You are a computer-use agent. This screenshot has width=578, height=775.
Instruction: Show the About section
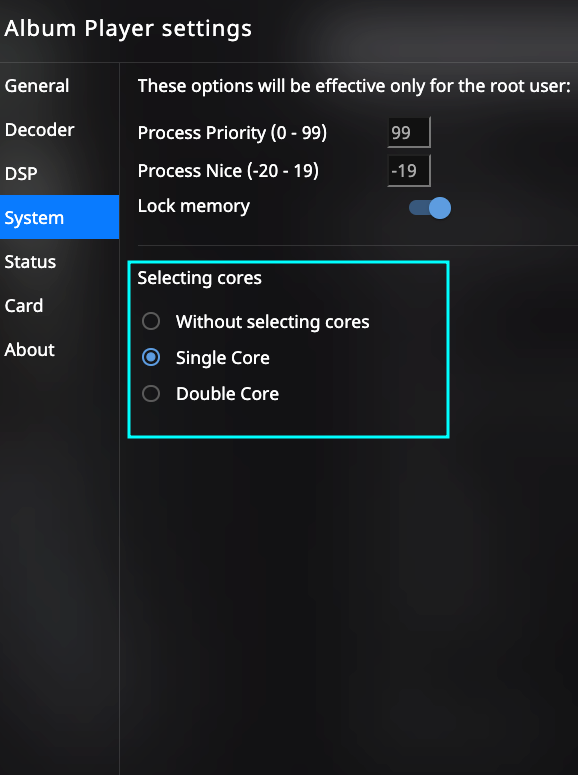59,349
